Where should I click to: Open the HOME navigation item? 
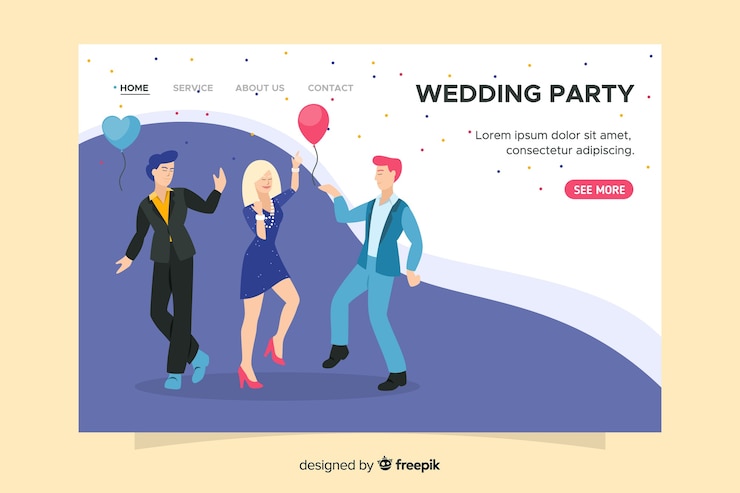[x=134, y=88]
